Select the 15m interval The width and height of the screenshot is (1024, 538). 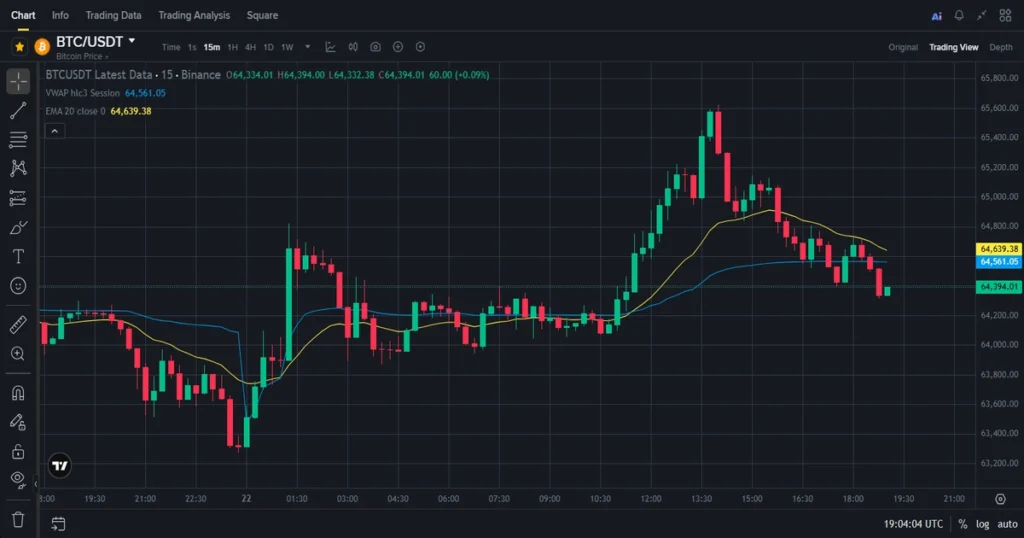212,47
